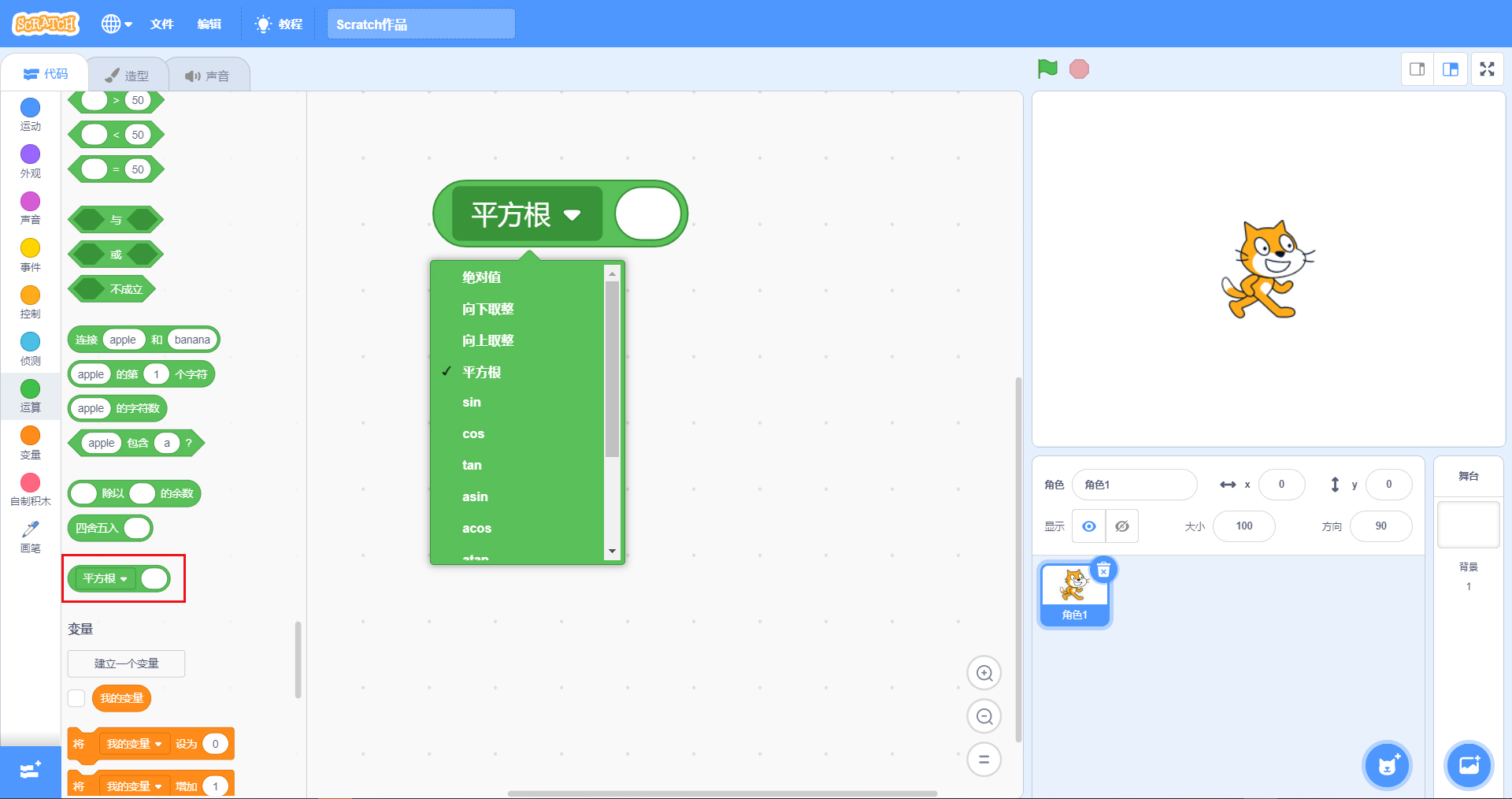Open the choose a backdrop button
Image resolution: width=1512 pixels, height=799 pixels.
pos(1469,764)
